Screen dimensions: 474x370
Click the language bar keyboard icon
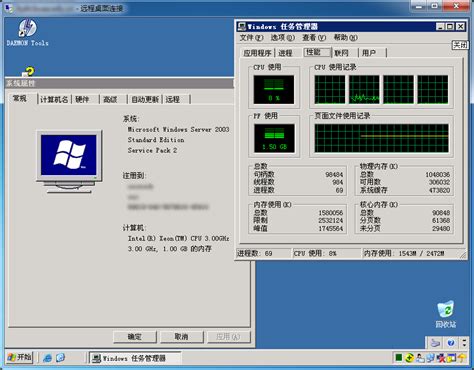coord(435,343)
